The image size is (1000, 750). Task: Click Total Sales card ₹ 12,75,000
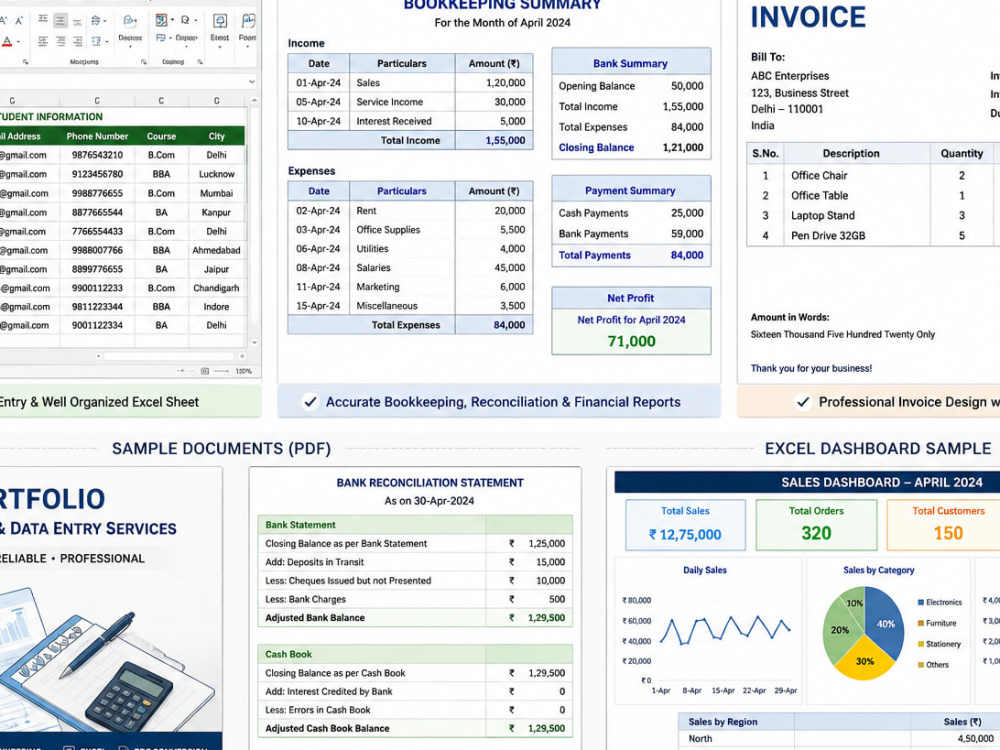(x=685, y=524)
